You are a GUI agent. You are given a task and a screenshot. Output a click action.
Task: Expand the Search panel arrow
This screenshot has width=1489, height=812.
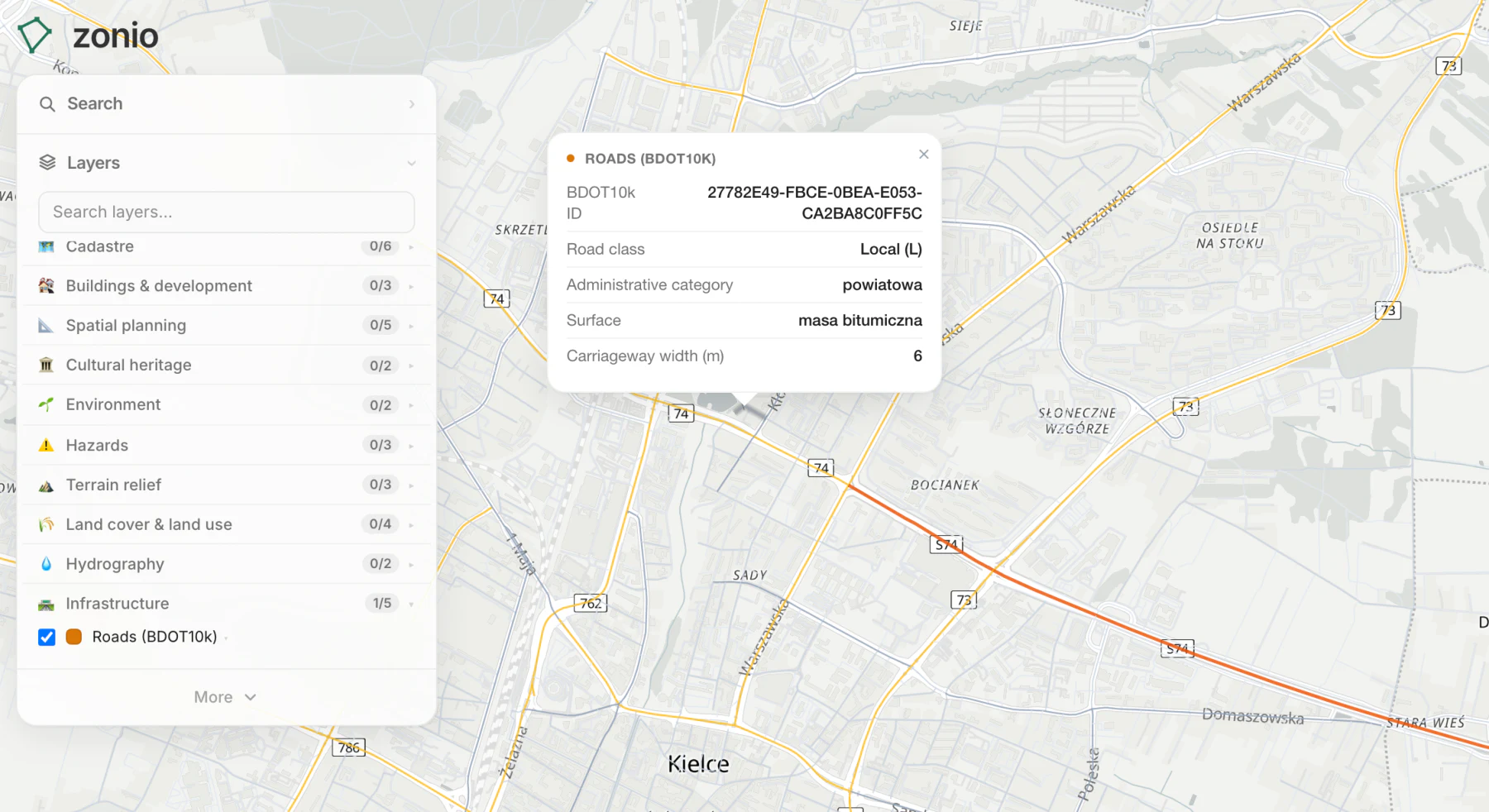tap(411, 104)
